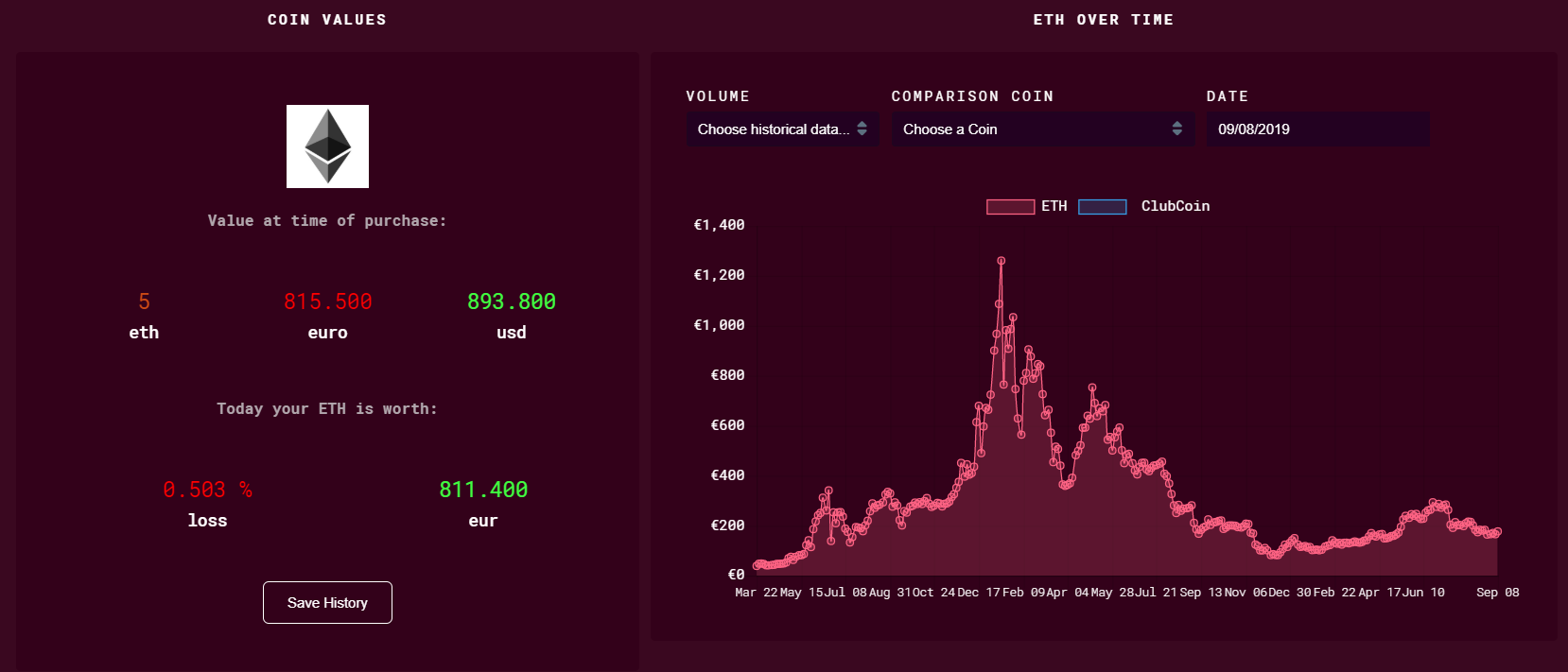Toggle the ClubCoin dataset legend label
Image resolution: width=1568 pixels, height=672 pixels.
[x=1175, y=206]
